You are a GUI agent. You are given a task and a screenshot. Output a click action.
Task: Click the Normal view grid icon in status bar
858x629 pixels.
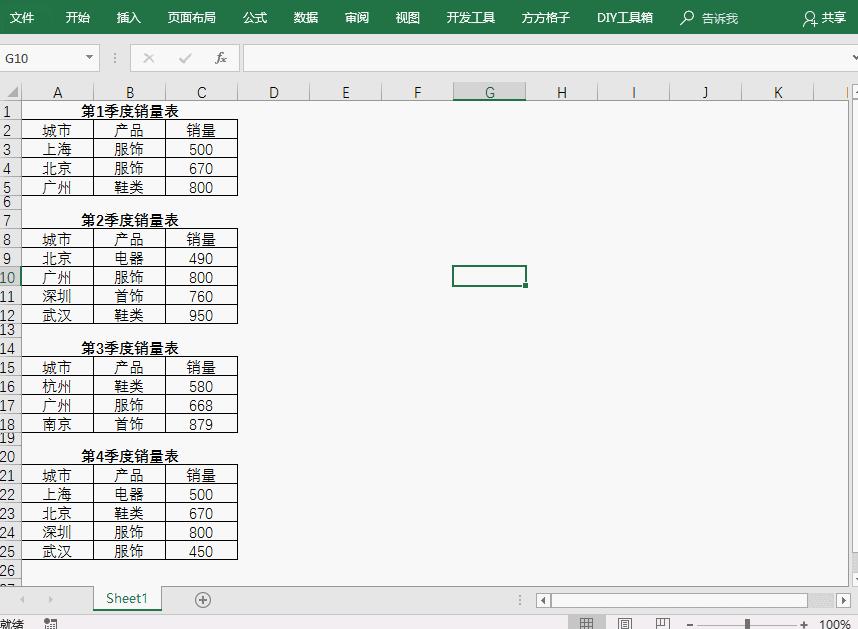(x=588, y=621)
